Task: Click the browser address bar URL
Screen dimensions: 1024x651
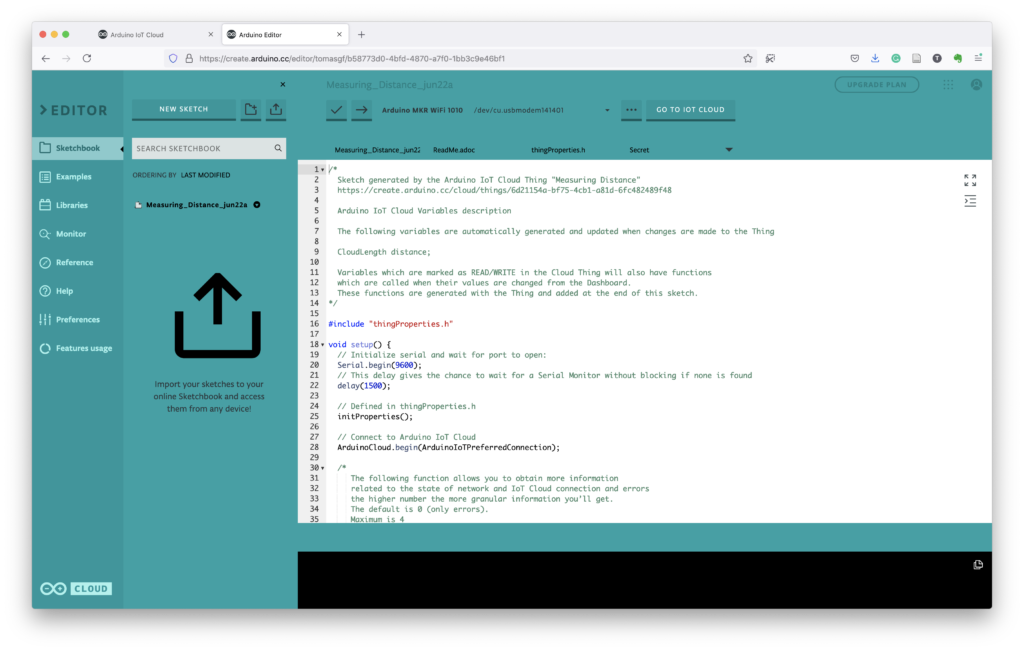Action: 352,58
